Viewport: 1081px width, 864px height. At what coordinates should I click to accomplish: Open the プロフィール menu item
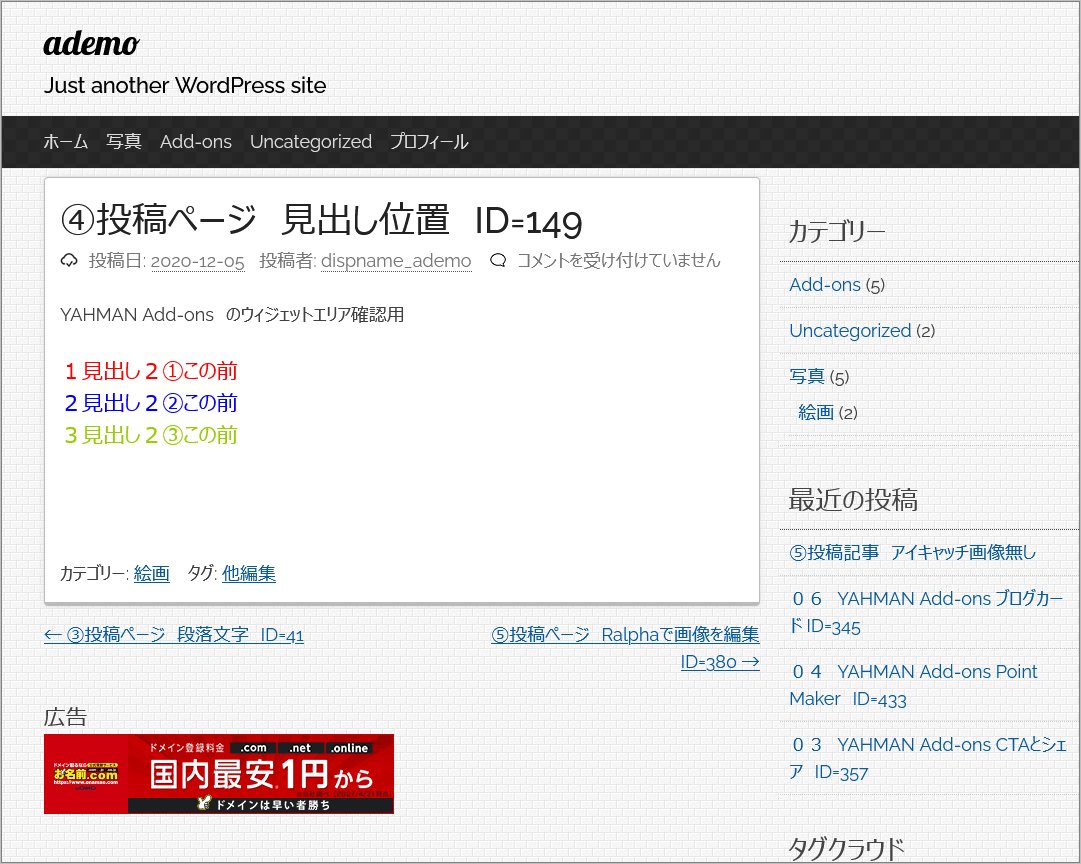click(429, 142)
